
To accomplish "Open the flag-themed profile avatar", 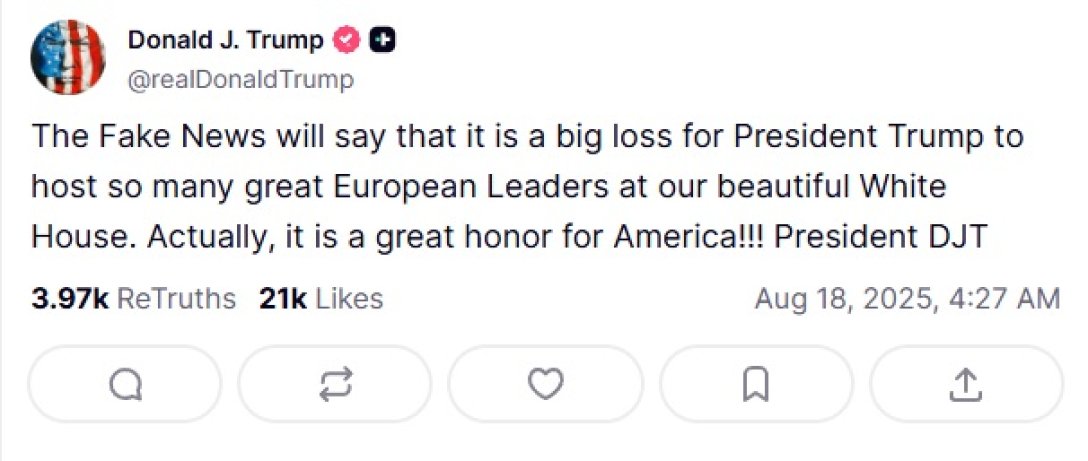I will pyautogui.click(x=68, y=57).
